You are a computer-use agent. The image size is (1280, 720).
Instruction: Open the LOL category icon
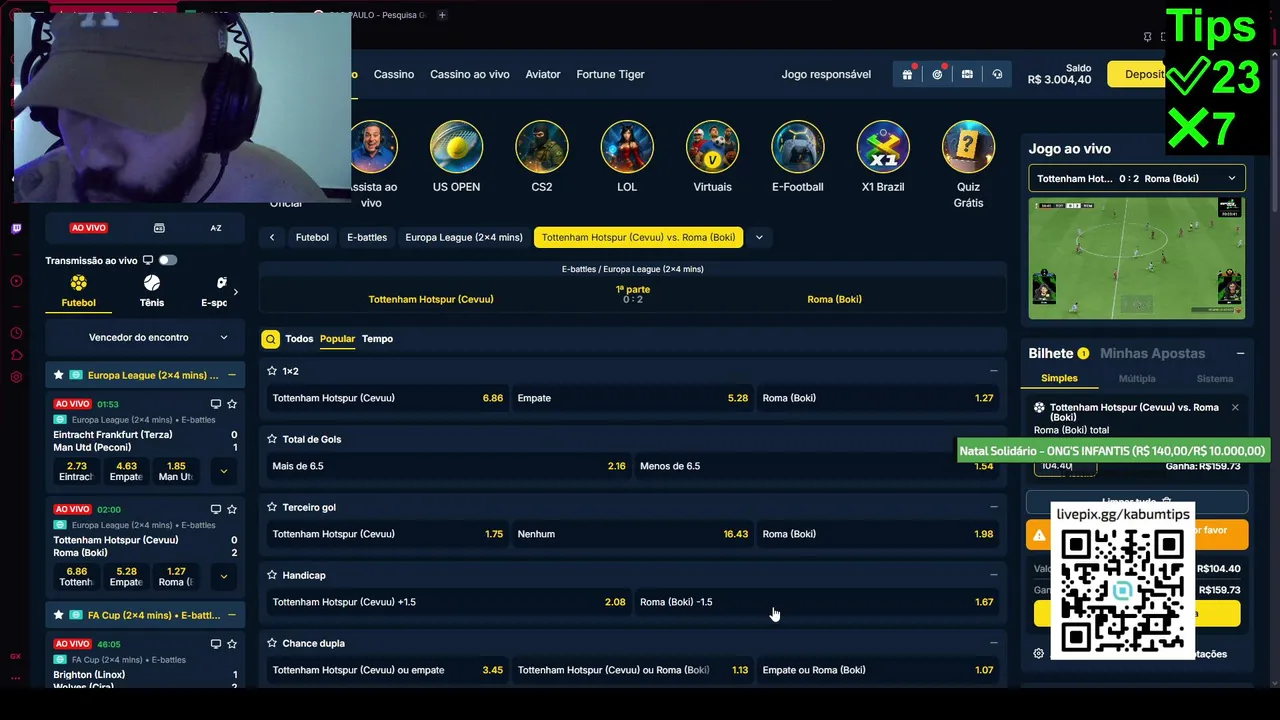click(627, 147)
